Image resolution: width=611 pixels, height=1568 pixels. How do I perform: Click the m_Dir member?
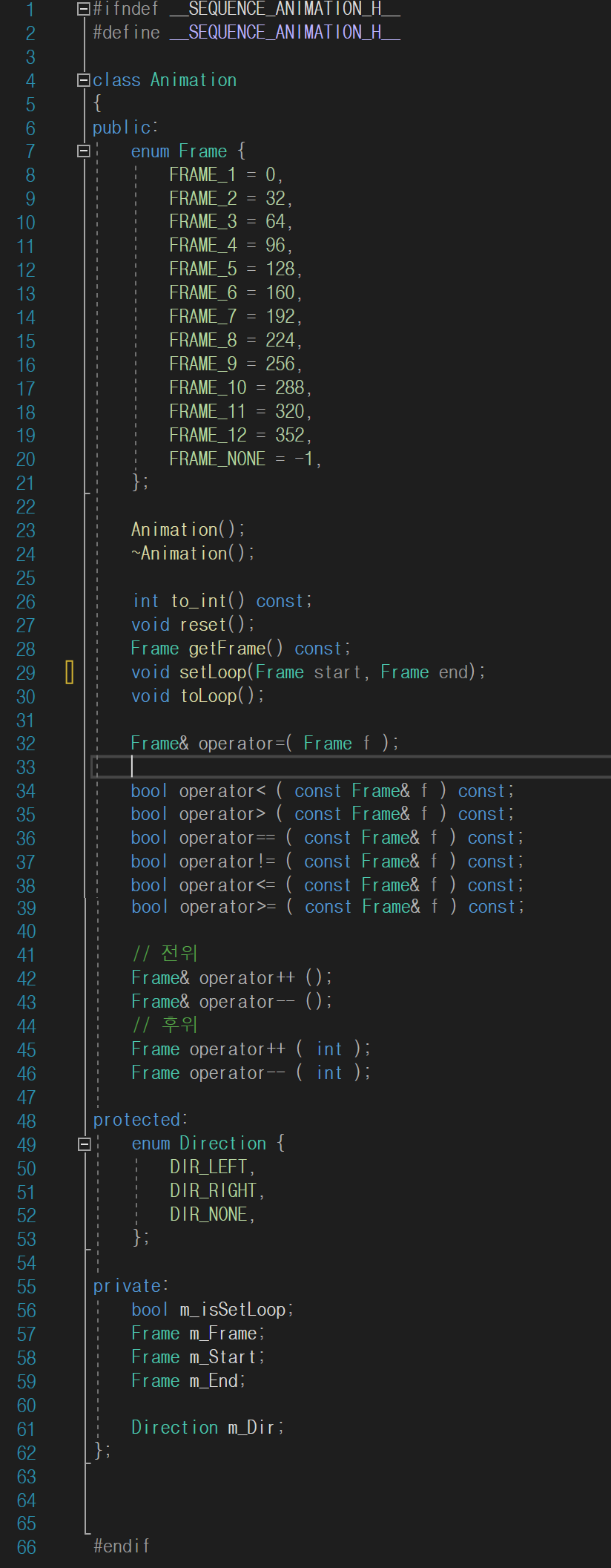(252, 1428)
